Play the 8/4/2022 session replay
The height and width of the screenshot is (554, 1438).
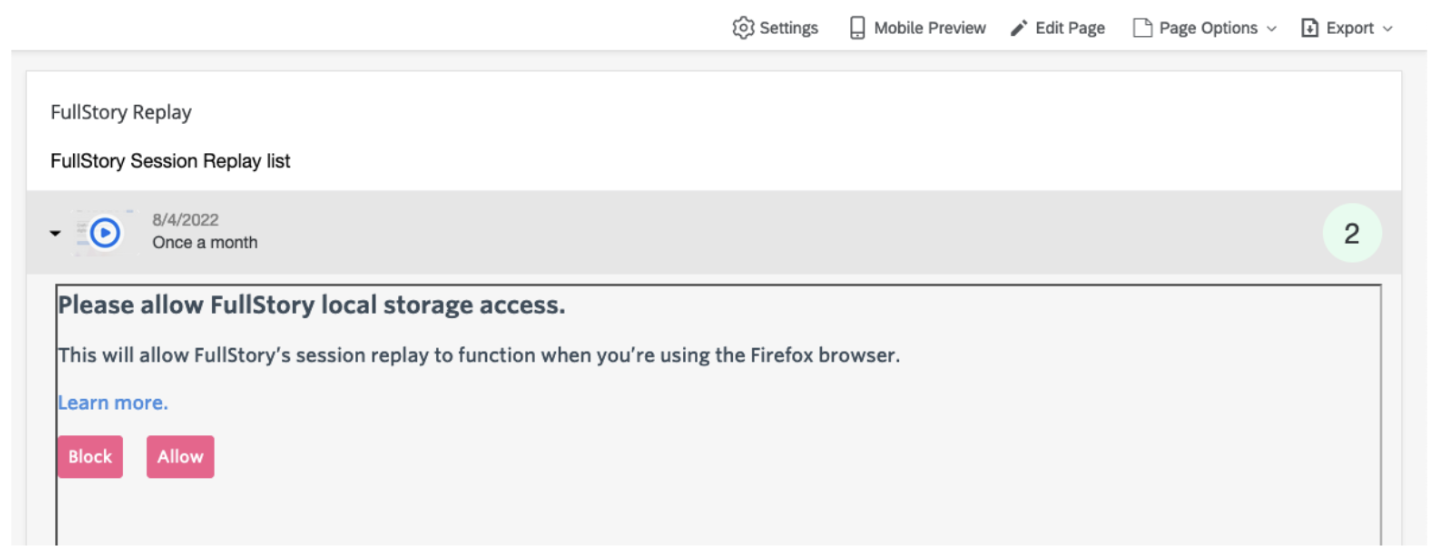pyautogui.click(x=105, y=233)
